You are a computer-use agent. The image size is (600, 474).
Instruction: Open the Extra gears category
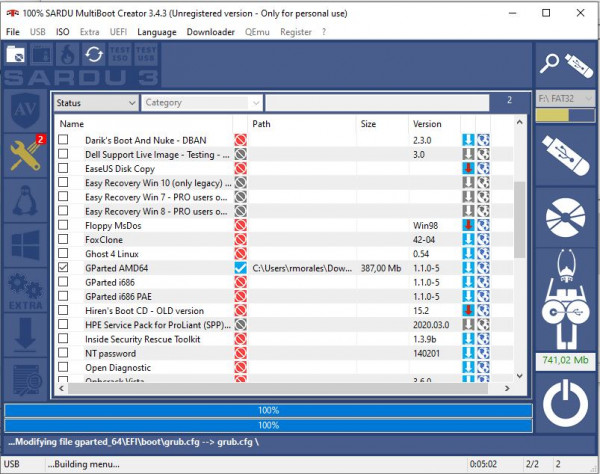(x=25, y=290)
